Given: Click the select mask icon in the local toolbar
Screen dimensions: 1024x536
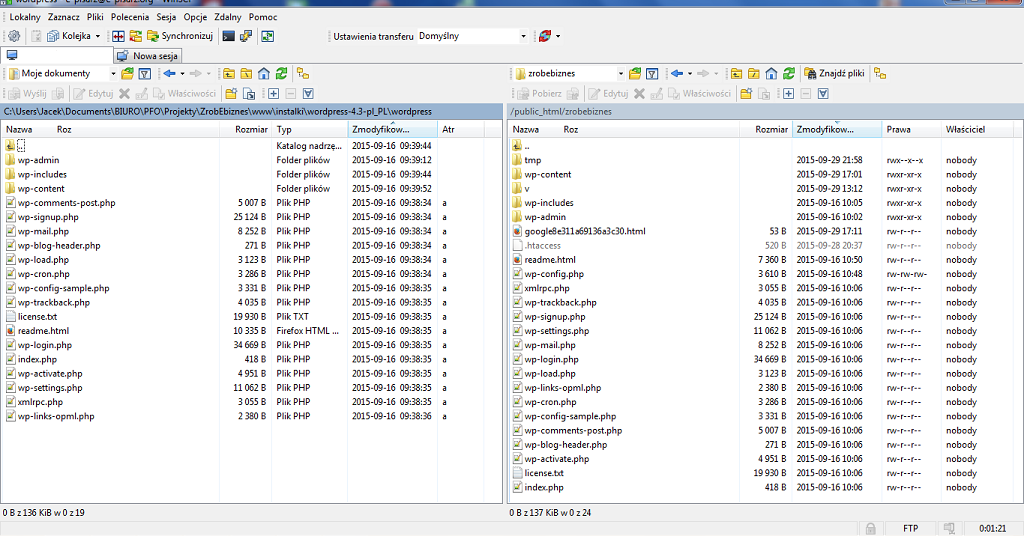Looking at the screenshot, I should [x=308, y=94].
